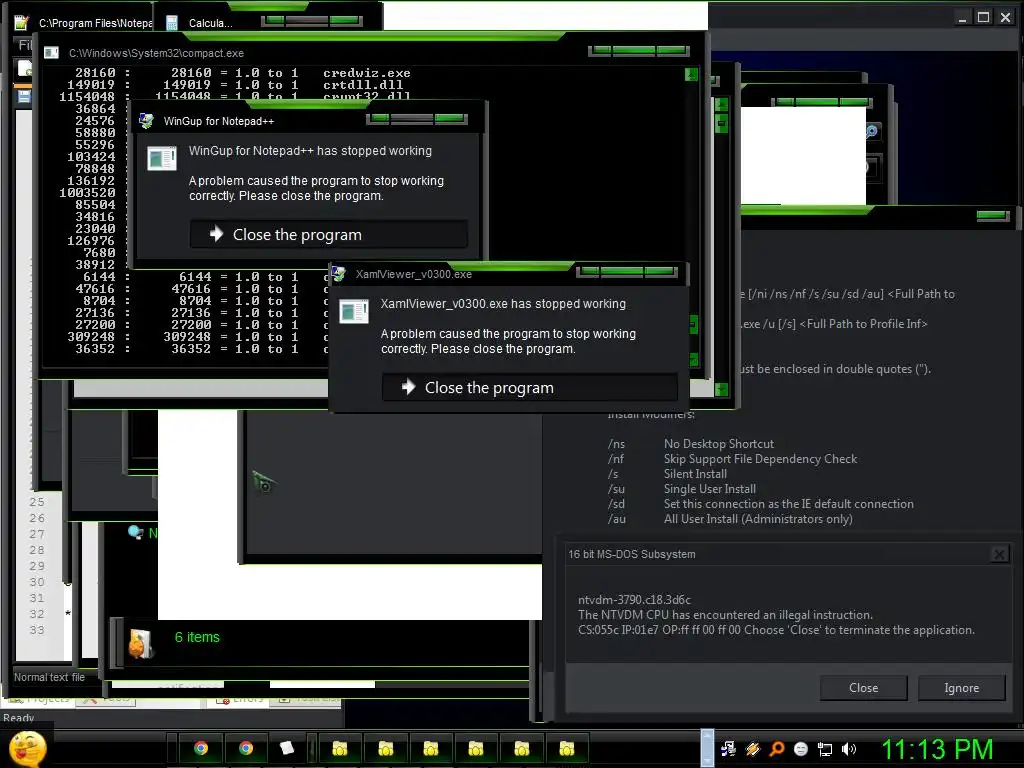Click the 'Normal text file' status entry
The image size is (1024, 768).
point(50,677)
